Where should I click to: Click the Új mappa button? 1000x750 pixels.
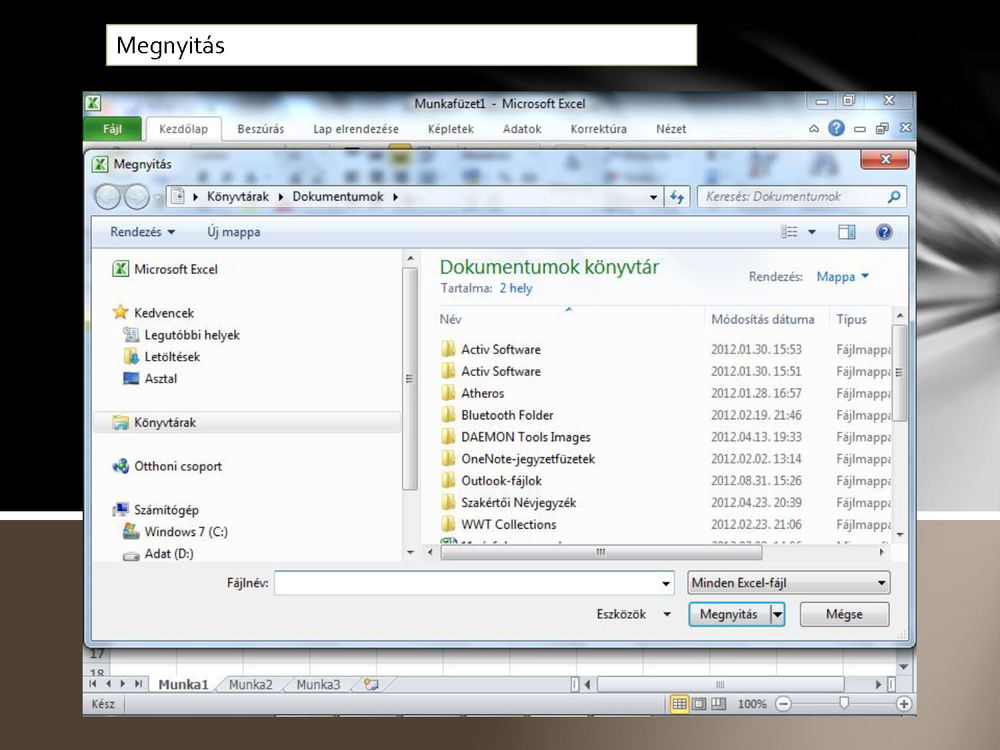coord(234,232)
